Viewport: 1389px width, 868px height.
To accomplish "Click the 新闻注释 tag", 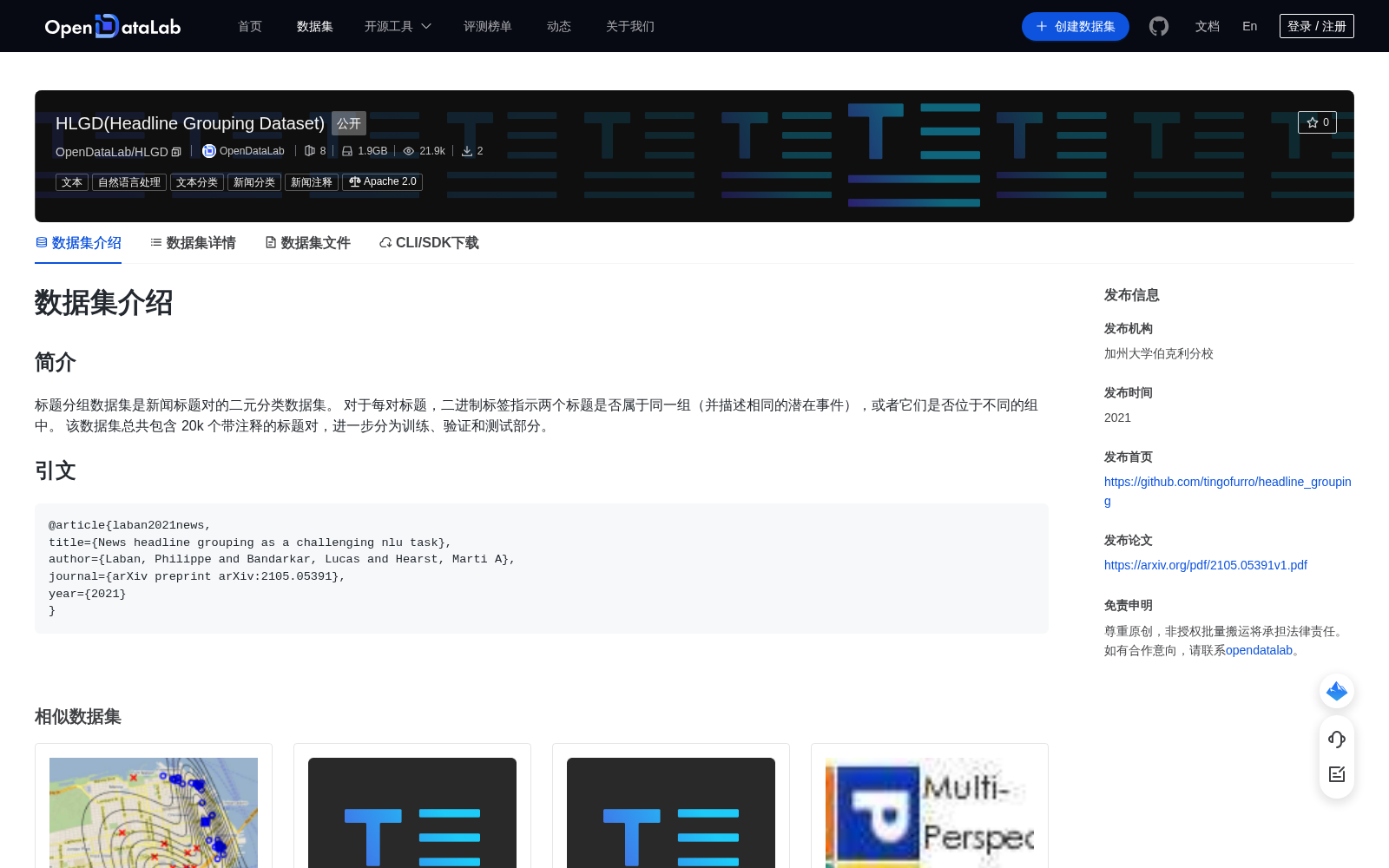I will tap(312, 182).
